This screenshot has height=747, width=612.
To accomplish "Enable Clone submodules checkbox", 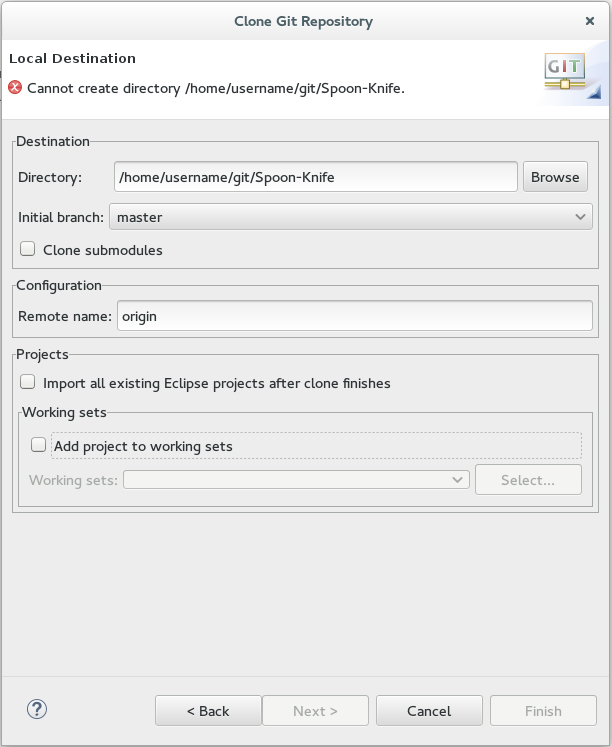I will click(x=28, y=249).
